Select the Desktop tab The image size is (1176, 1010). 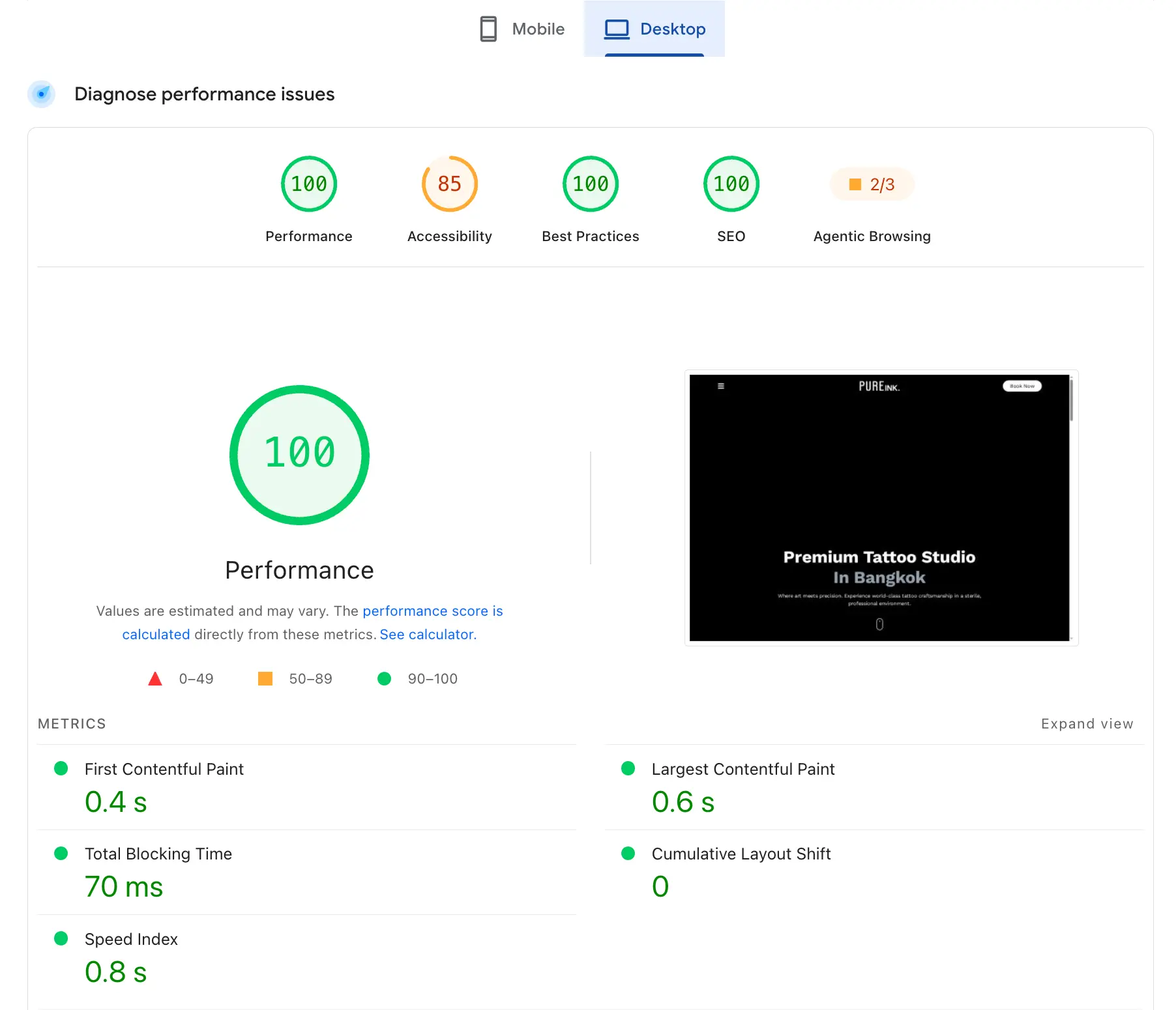coord(654,29)
